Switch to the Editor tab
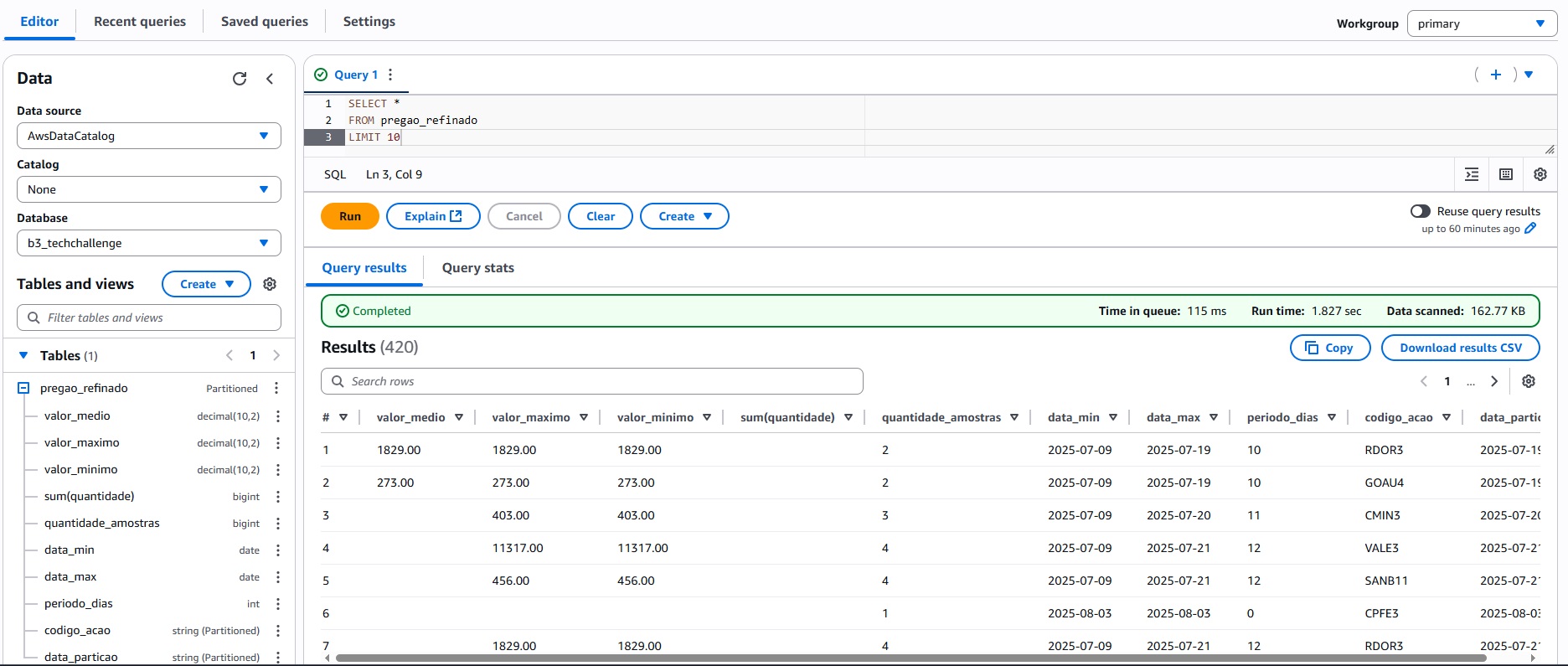This screenshot has height=666, width=1568. (39, 21)
